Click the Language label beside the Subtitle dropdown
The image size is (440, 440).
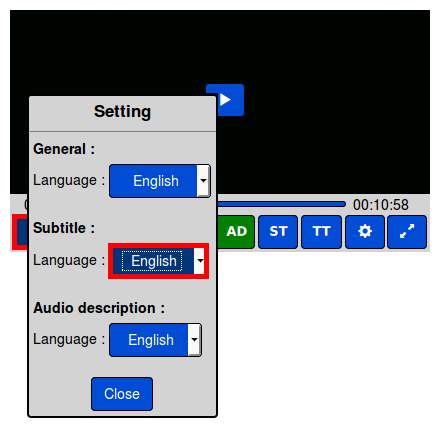69,260
